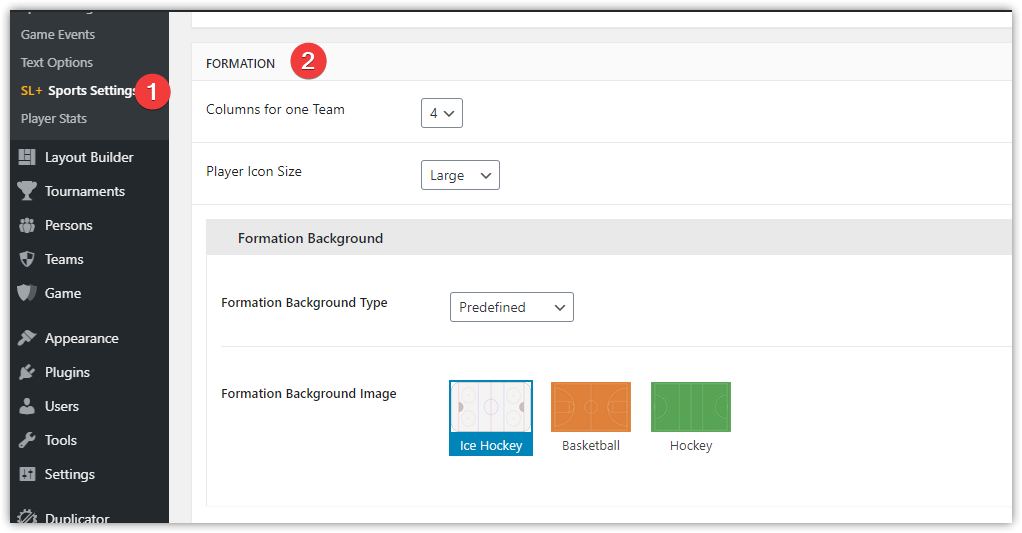1022x533 pixels.
Task: Click the FORMATION section heading
Action: coord(241,63)
